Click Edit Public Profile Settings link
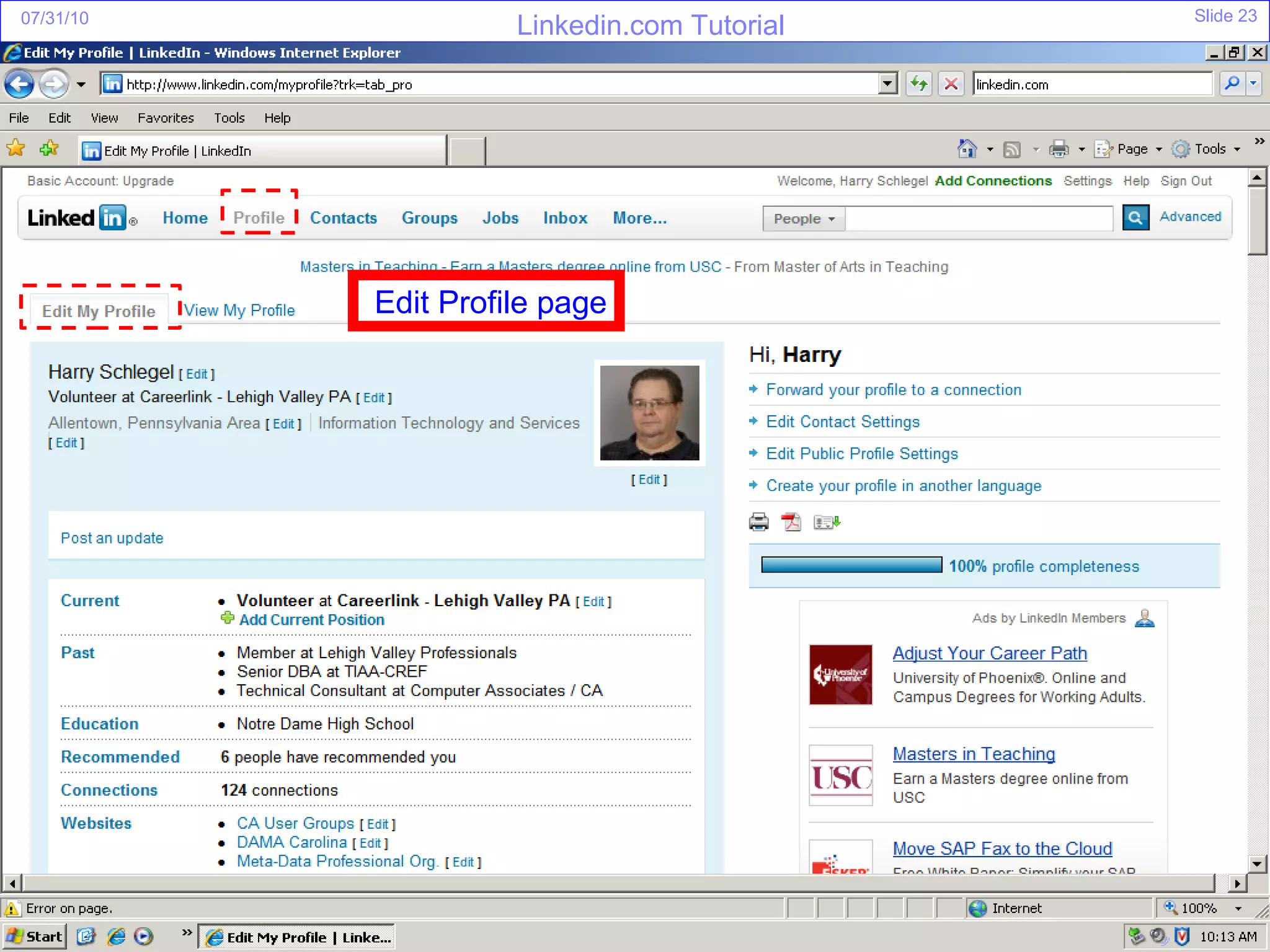Image resolution: width=1270 pixels, height=952 pixels. 862,454
